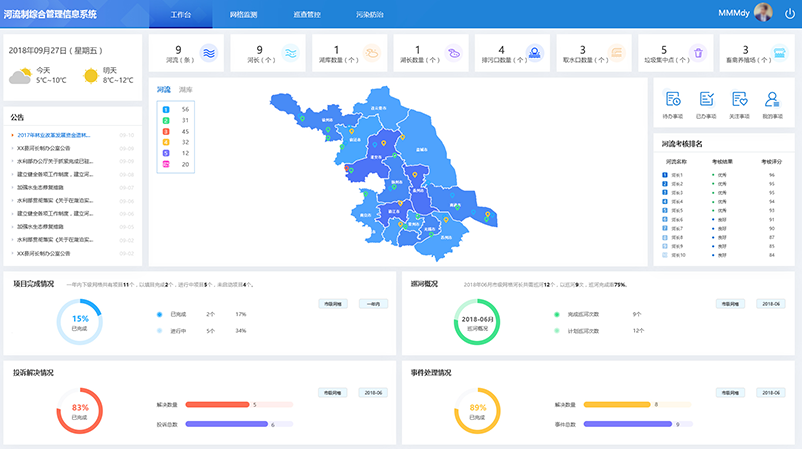This screenshot has width=802, height=449.
Task: Click the 排污口数量 icon
Action: coord(534,54)
